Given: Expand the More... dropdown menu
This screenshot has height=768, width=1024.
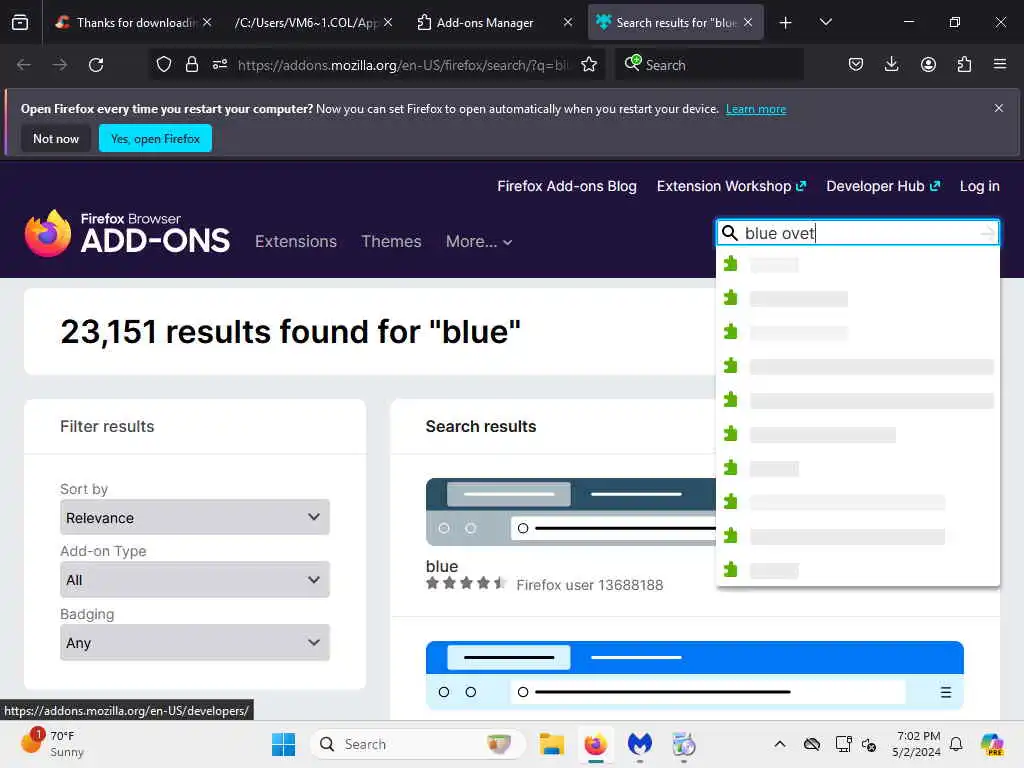Looking at the screenshot, I should click(x=479, y=242).
